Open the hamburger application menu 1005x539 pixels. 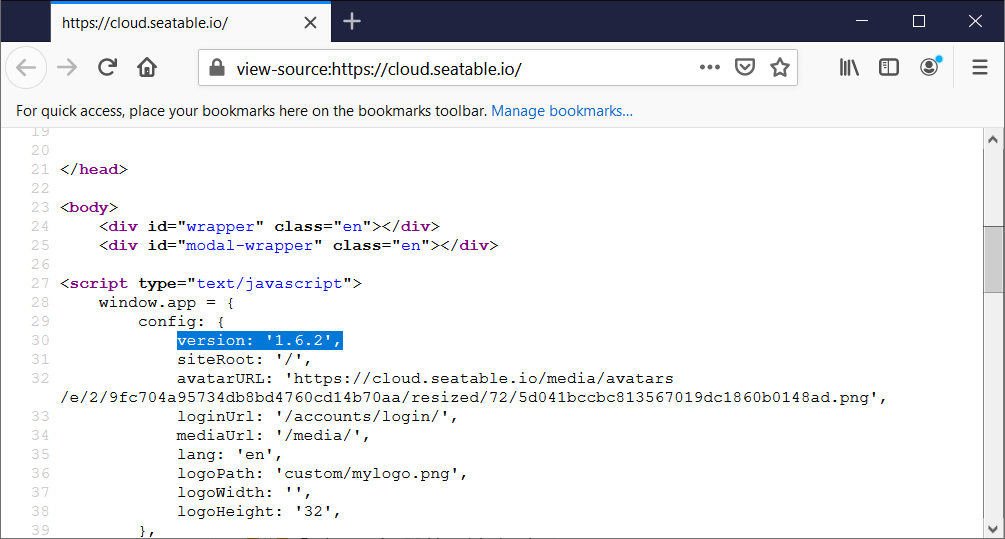coord(980,68)
